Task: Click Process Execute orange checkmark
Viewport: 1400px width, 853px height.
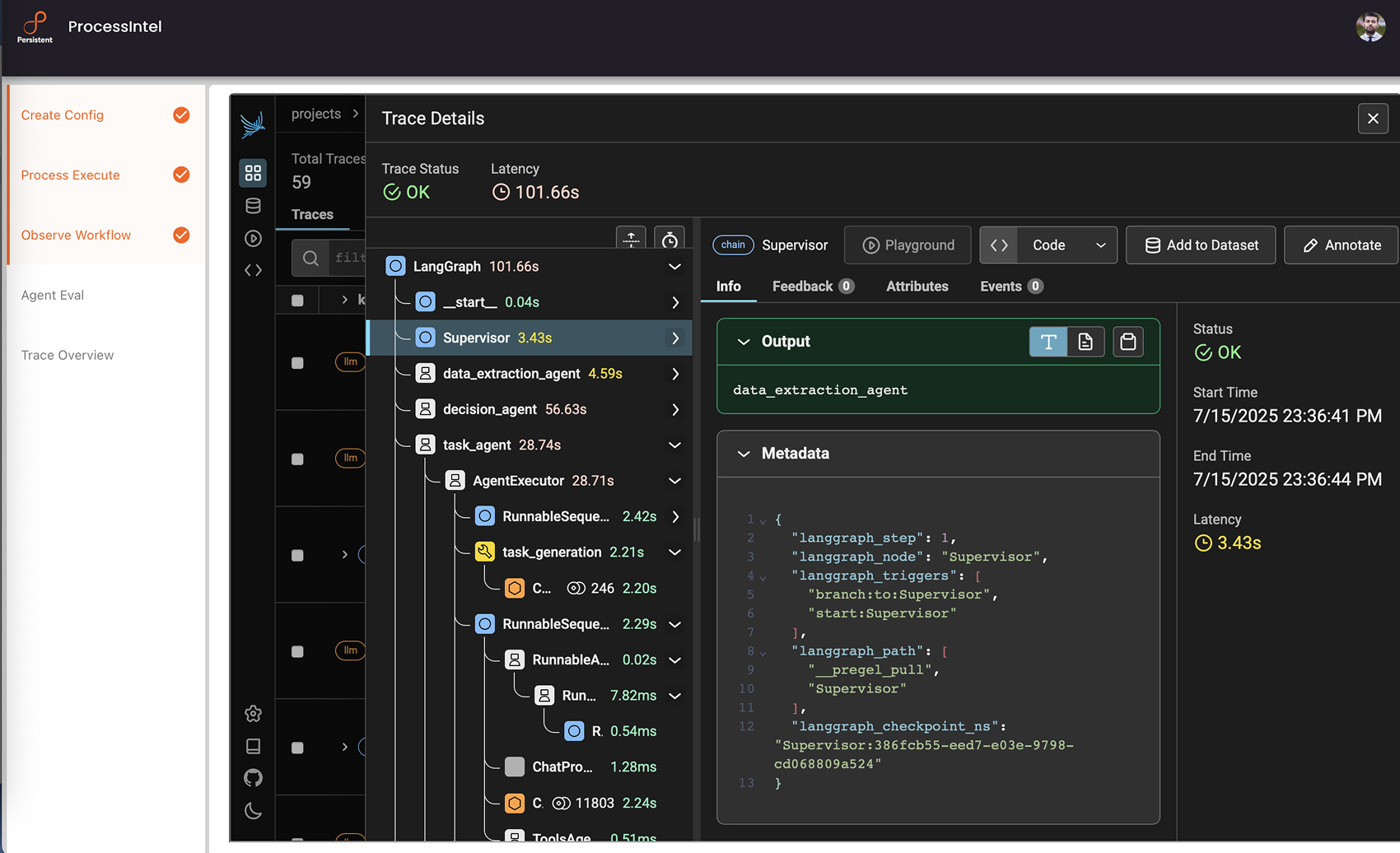Action: 181,175
